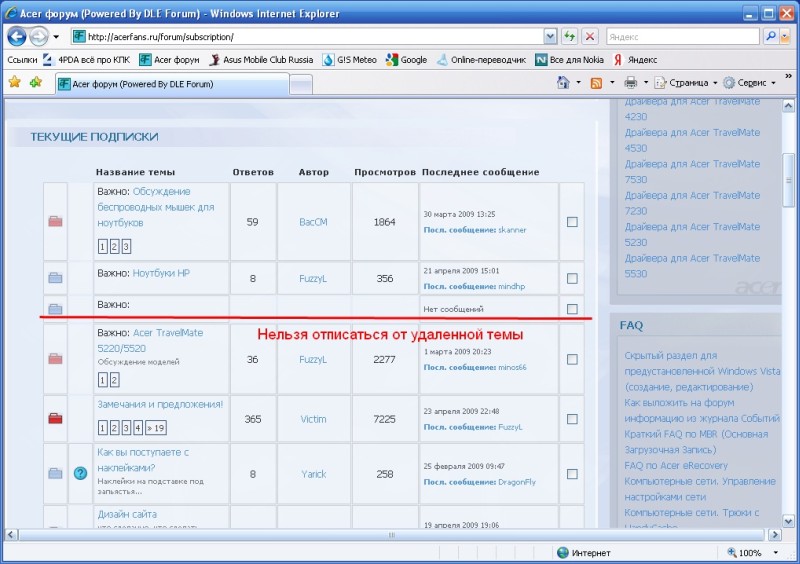Open FAQ по Acer eRecovery link
The width and height of the screenshot is (800, 564).
(x=676, y=465)
